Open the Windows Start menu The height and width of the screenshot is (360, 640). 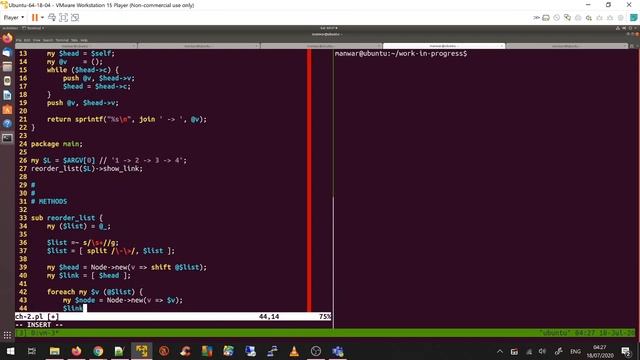point(10,351)
